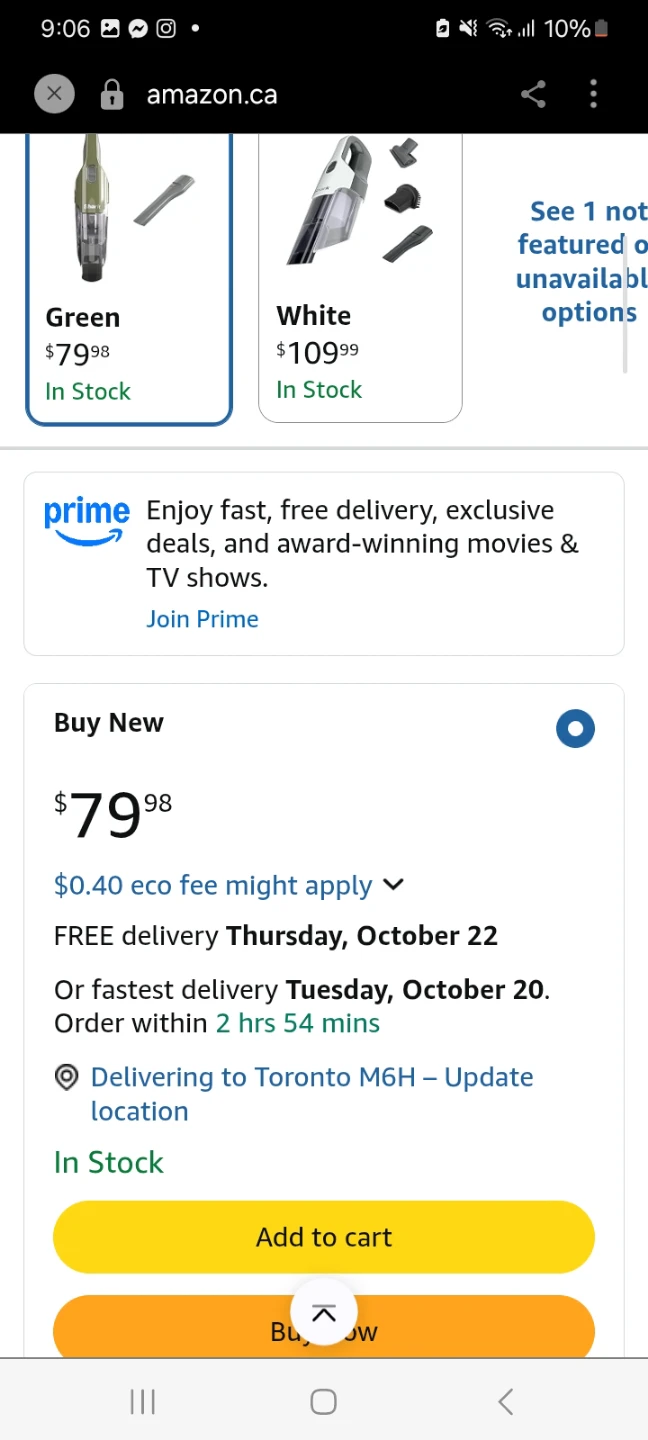Tap the Android back arrow
Screen dimensions: 648x1440
point(505,1401)
